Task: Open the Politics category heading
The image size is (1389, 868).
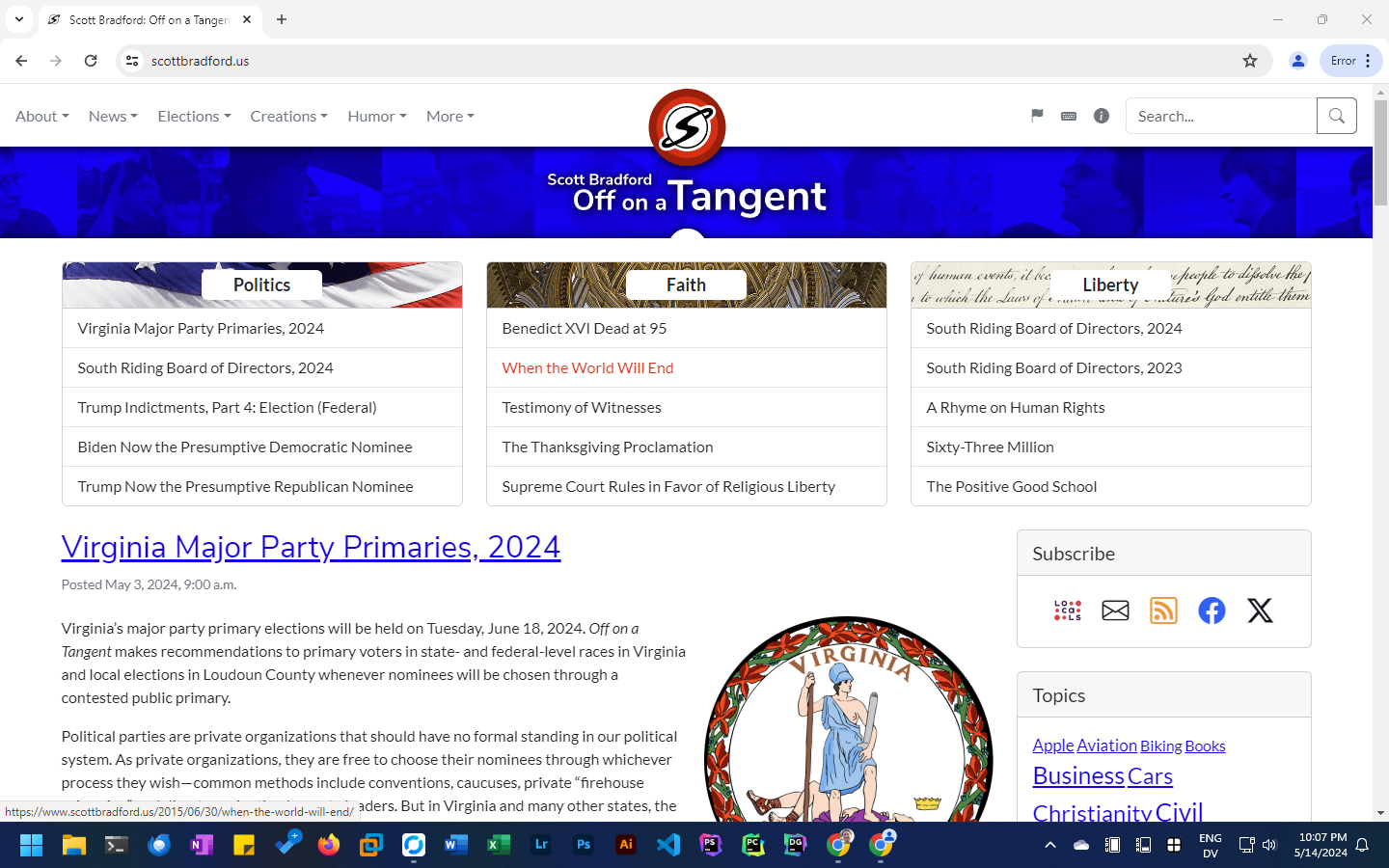Action: coord(261,285)
